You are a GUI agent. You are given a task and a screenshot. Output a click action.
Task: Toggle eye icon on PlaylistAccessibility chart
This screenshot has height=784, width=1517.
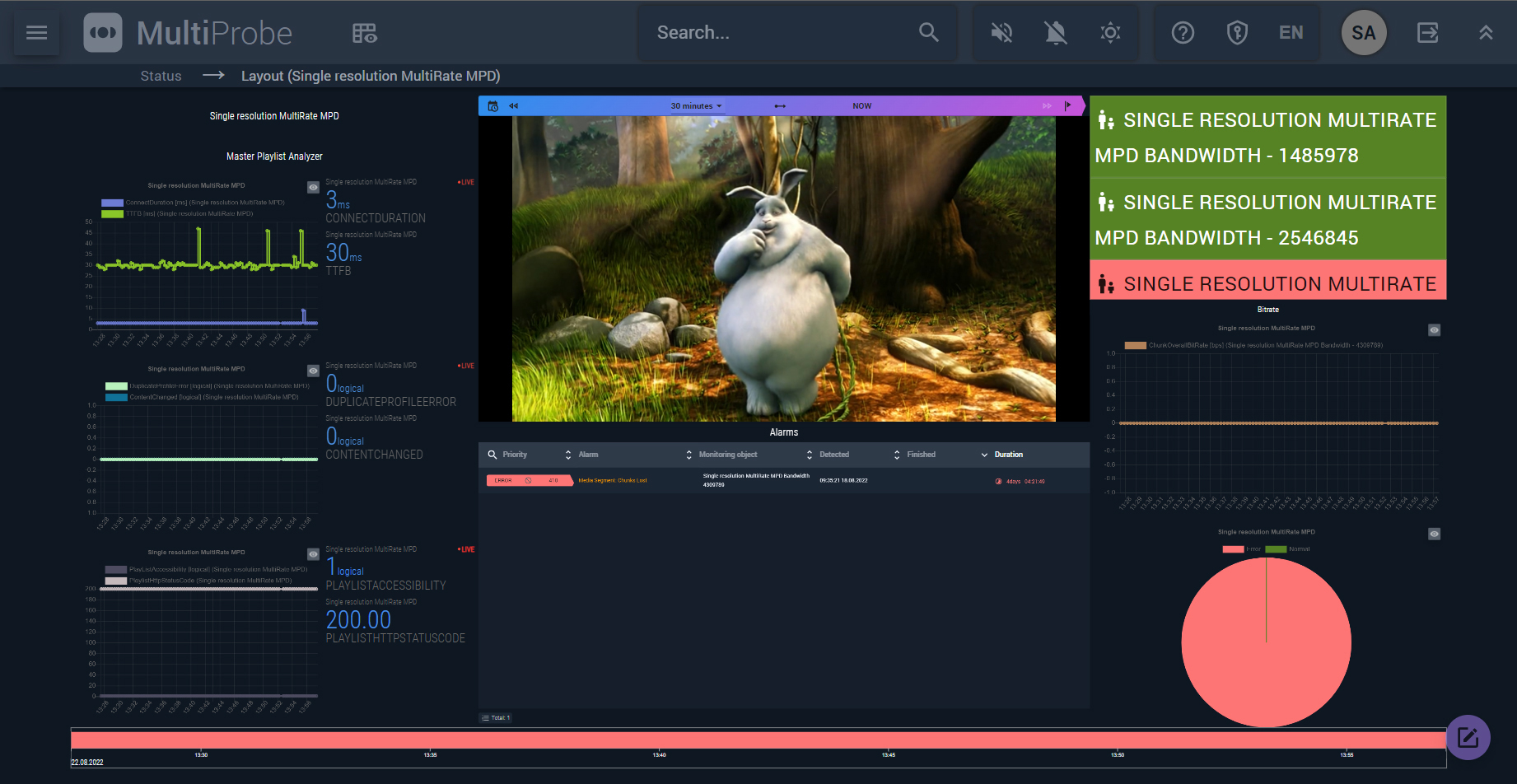[x=313, y=555]
